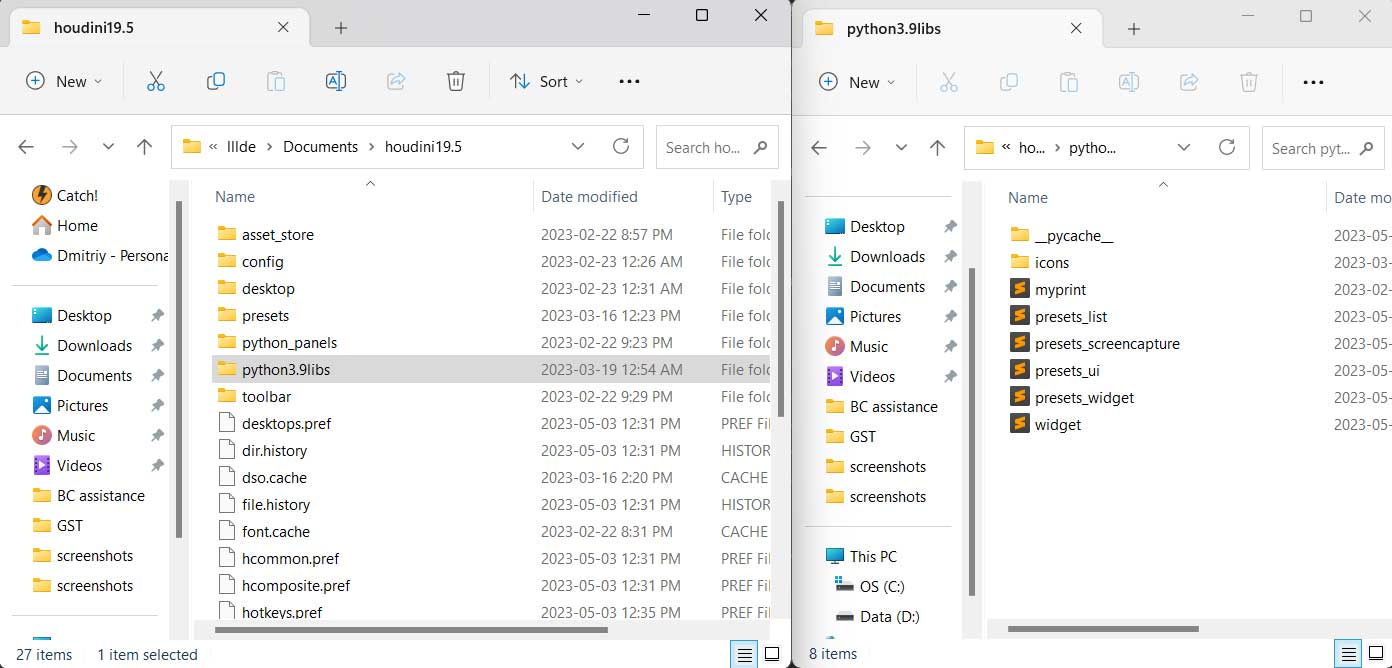Refresh the python3.9libs folder view
The width and height of the screenshot is (1392, 668).
[1227, 147]
